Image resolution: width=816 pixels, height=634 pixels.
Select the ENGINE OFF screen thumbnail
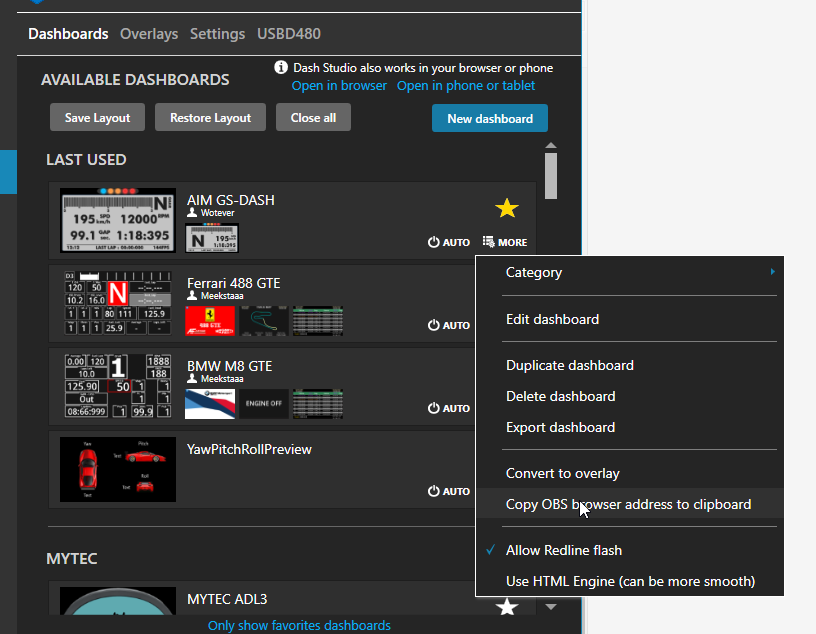264,404
